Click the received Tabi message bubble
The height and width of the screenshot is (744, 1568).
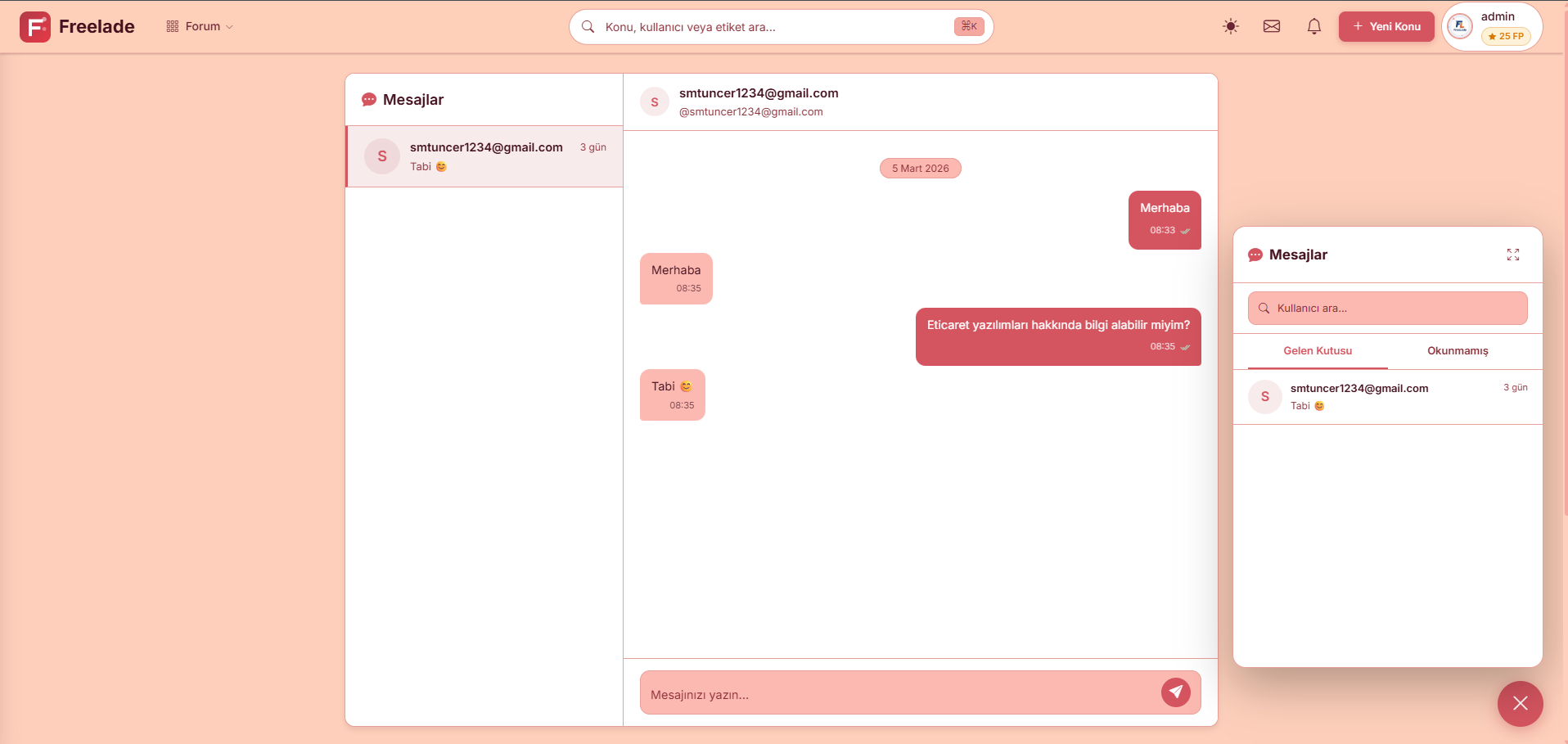click(x=673, y=395)
